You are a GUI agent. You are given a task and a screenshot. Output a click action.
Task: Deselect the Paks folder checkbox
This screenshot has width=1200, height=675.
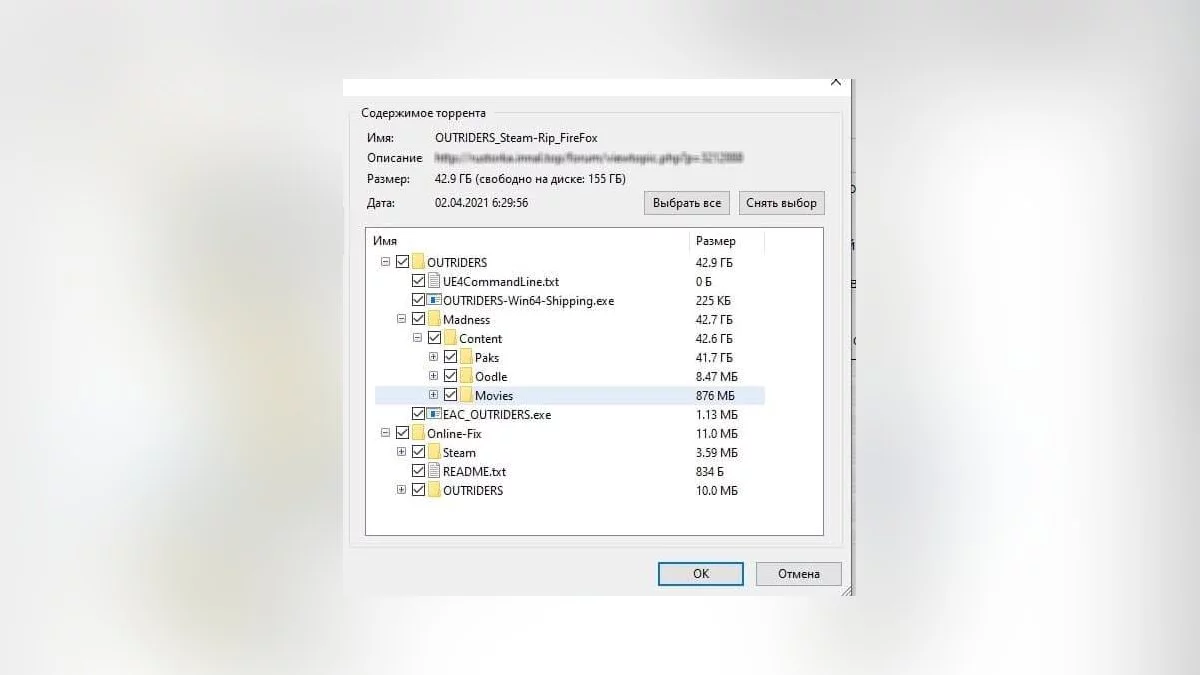click(450, 357)
